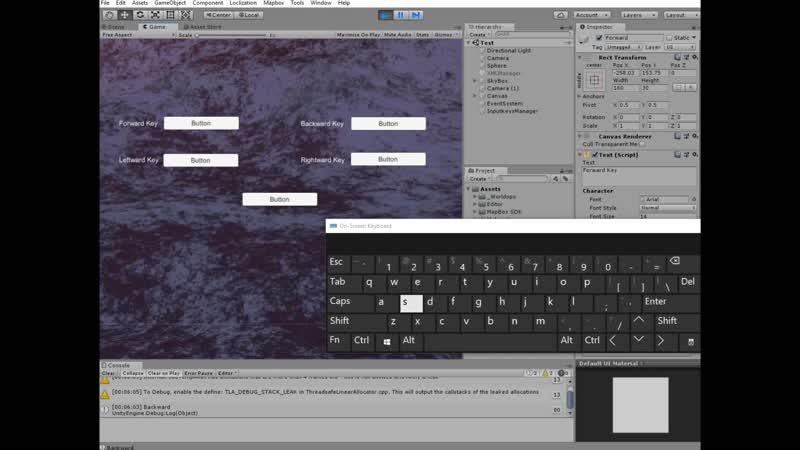
Task: Toggle console Clear on Play option
Action: (164, 373)
